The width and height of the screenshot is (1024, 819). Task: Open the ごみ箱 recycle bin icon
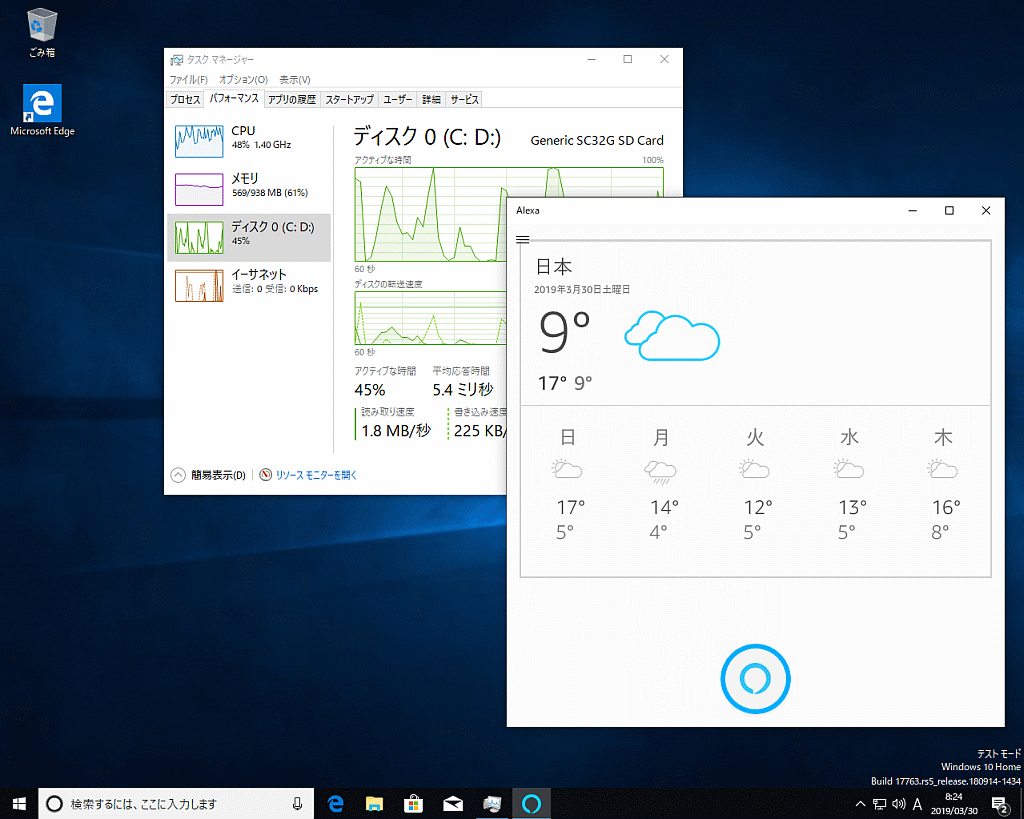pyautogui.click(x=42, y=32)
